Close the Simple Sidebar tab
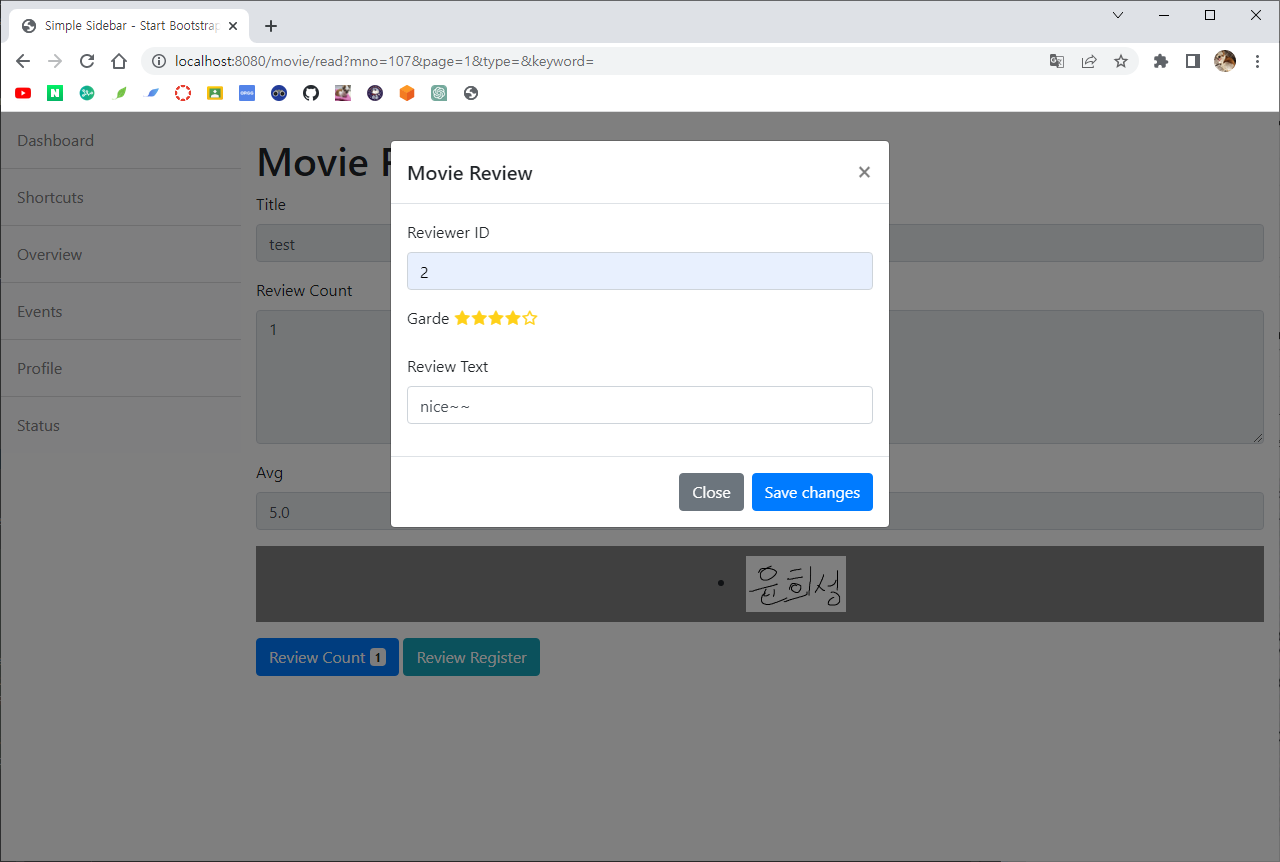This screenshot has height=862, width=1280. (x=233, y=26)
